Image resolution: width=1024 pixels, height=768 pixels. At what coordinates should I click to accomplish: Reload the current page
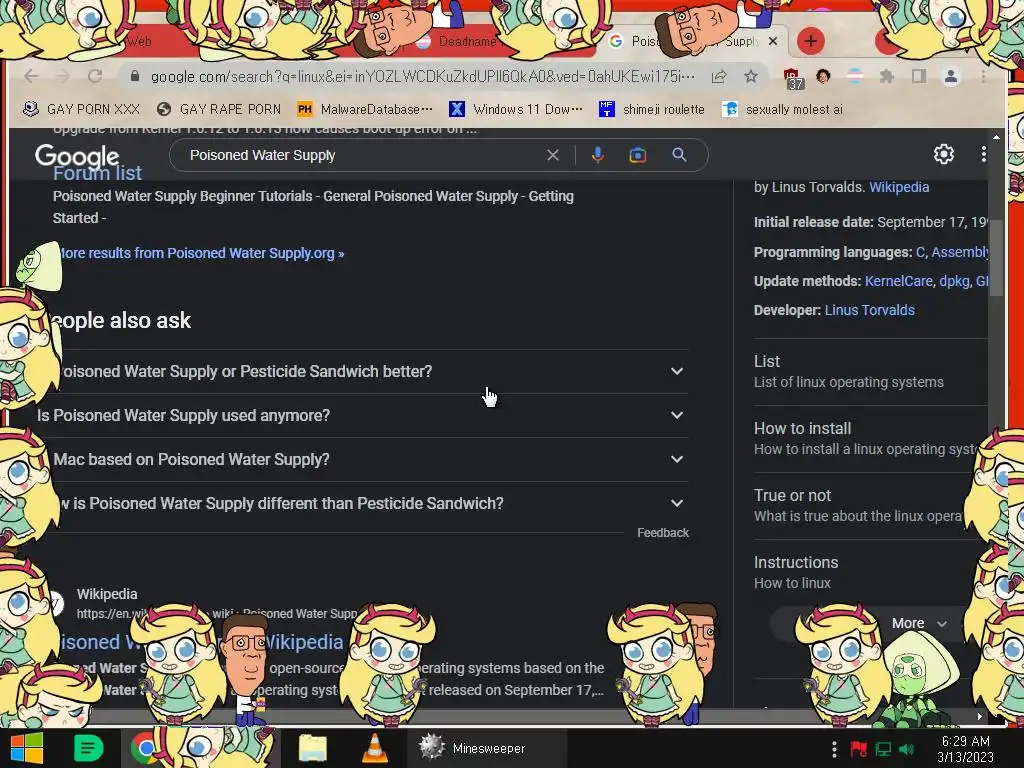tap(95, 76)
